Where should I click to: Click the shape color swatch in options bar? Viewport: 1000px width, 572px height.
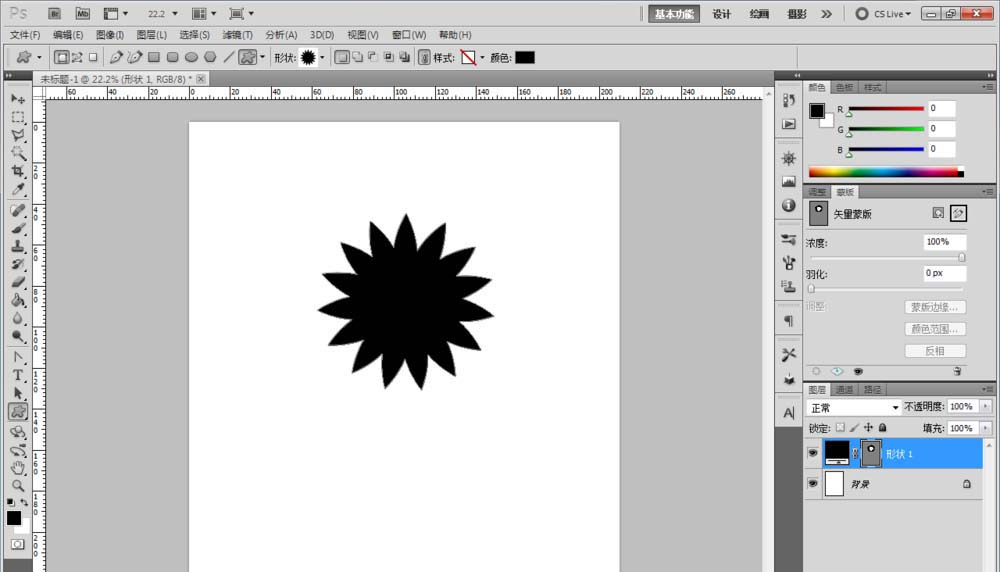525,57
